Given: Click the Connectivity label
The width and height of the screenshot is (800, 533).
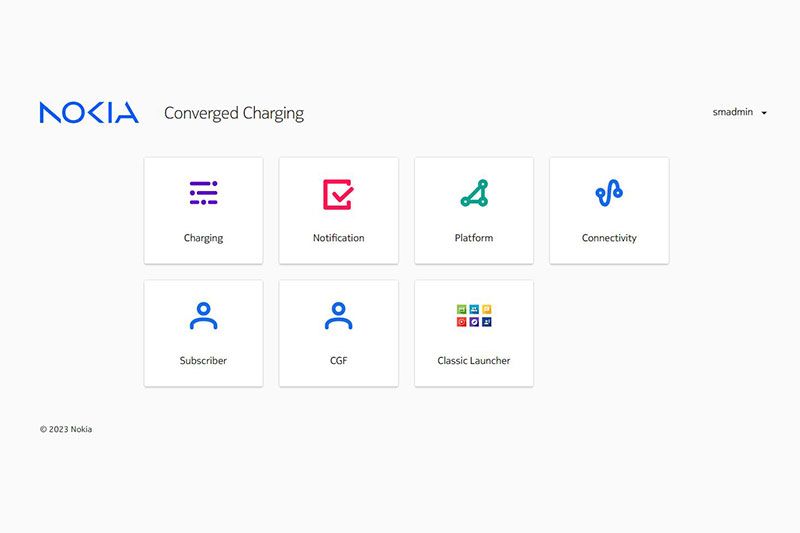Looking at the screenshot, I should point(609,238).
